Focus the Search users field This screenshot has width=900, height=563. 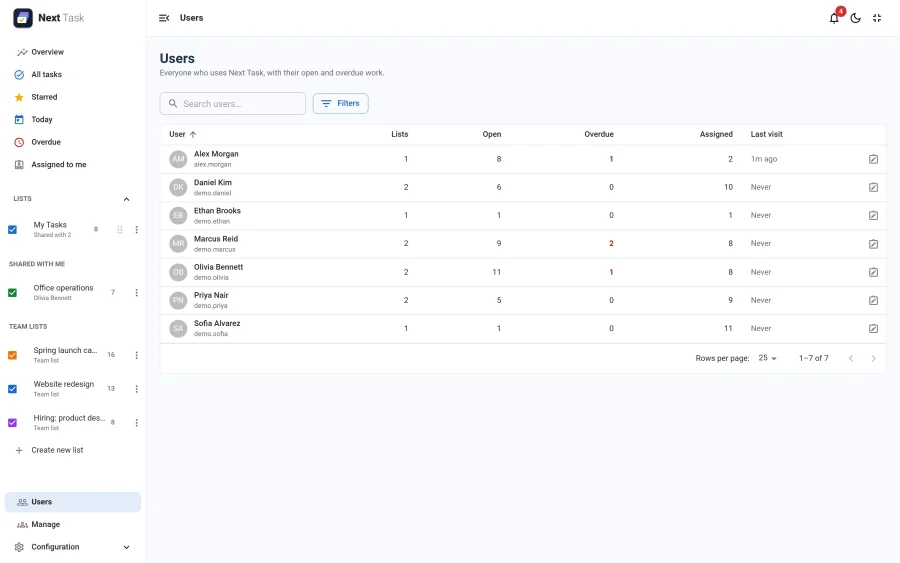click(x=232, y=104)
